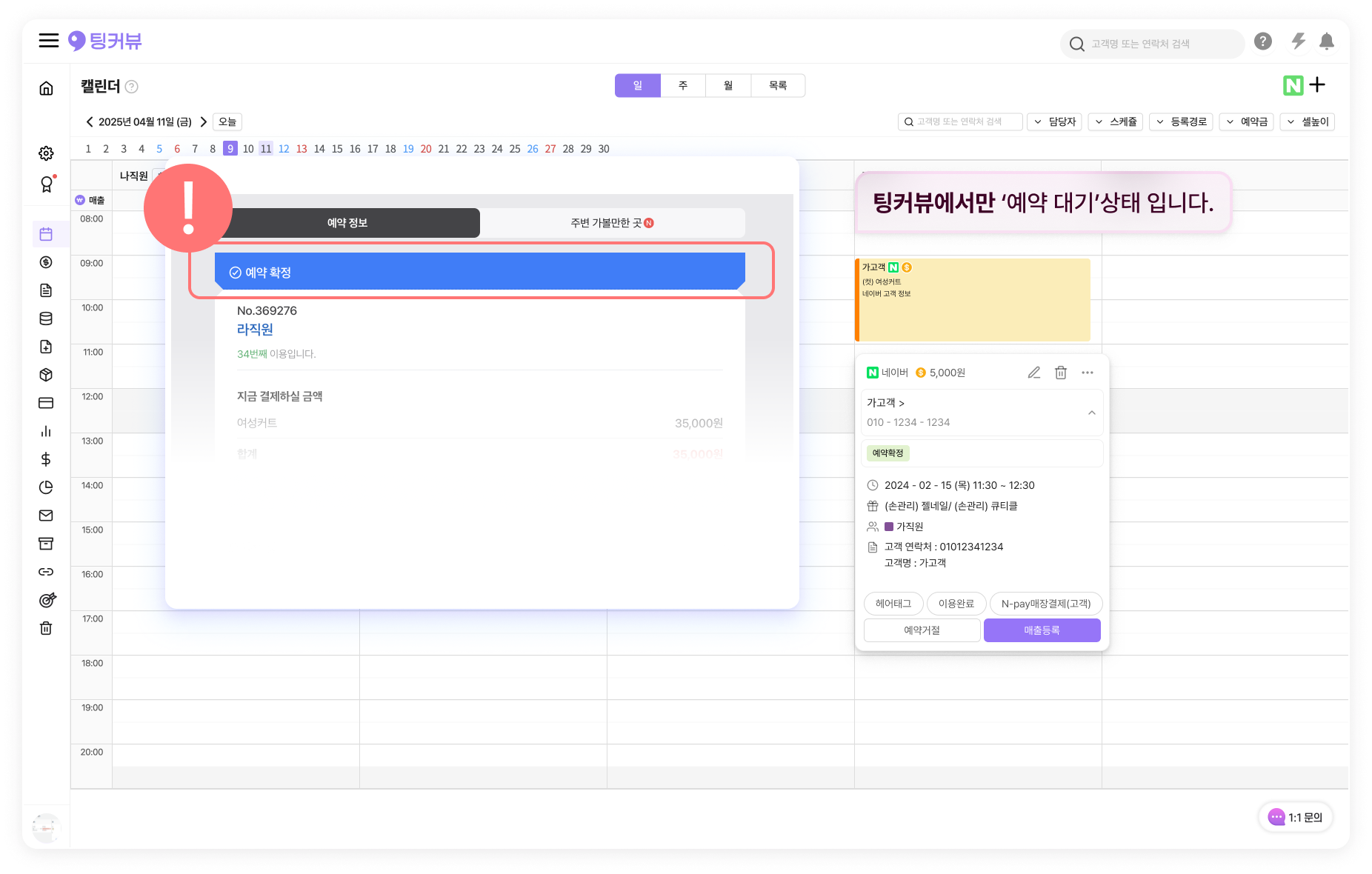Open help question mark icon in header
Screen dimensions: 1372x874
click(x=1263, y=41)
